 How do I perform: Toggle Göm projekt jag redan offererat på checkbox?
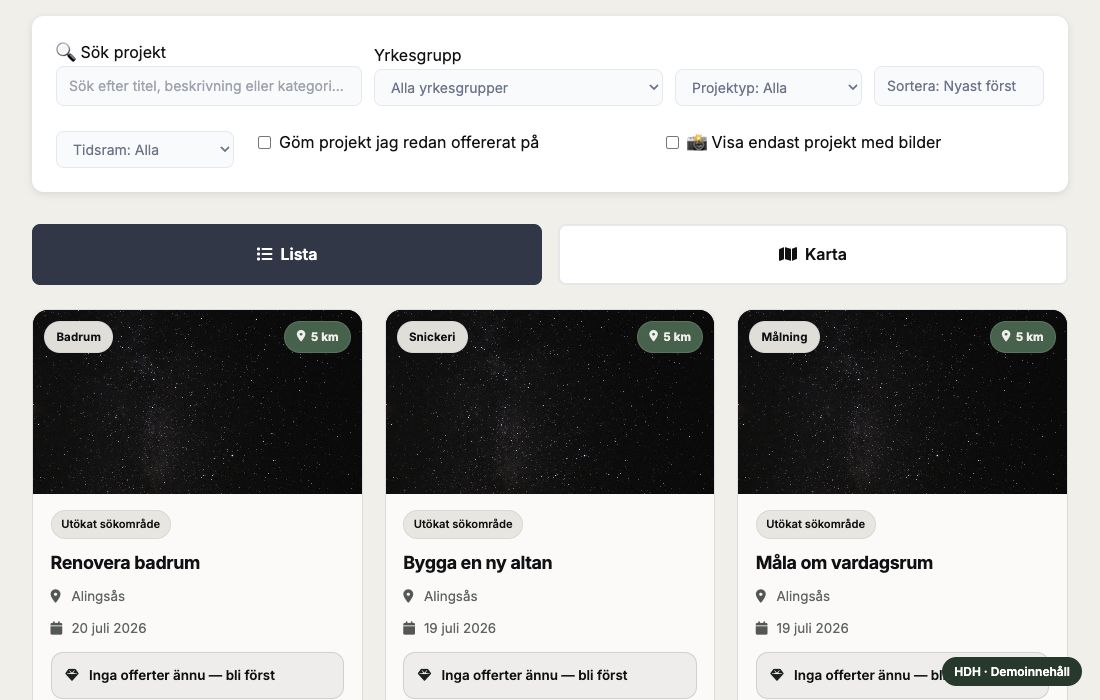(x=264, y=142)
